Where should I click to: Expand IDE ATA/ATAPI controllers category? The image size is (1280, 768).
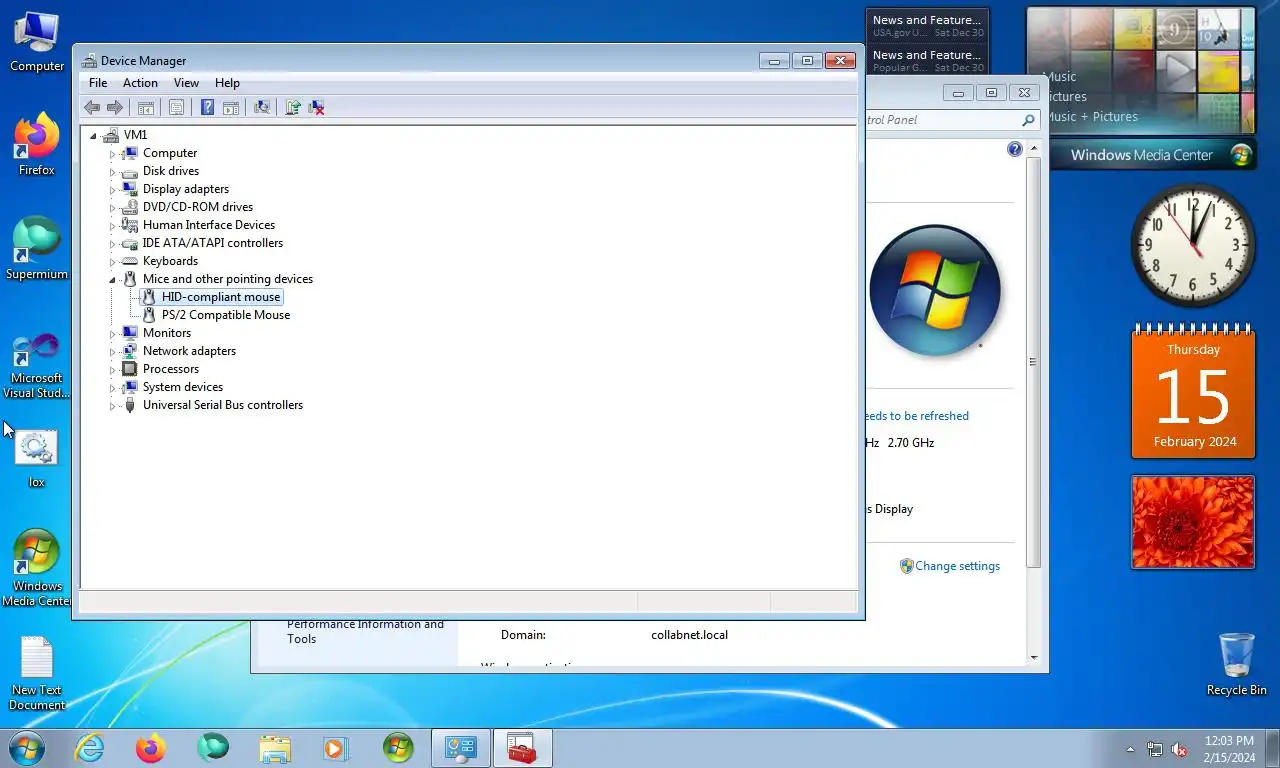(x=113, y=244)
